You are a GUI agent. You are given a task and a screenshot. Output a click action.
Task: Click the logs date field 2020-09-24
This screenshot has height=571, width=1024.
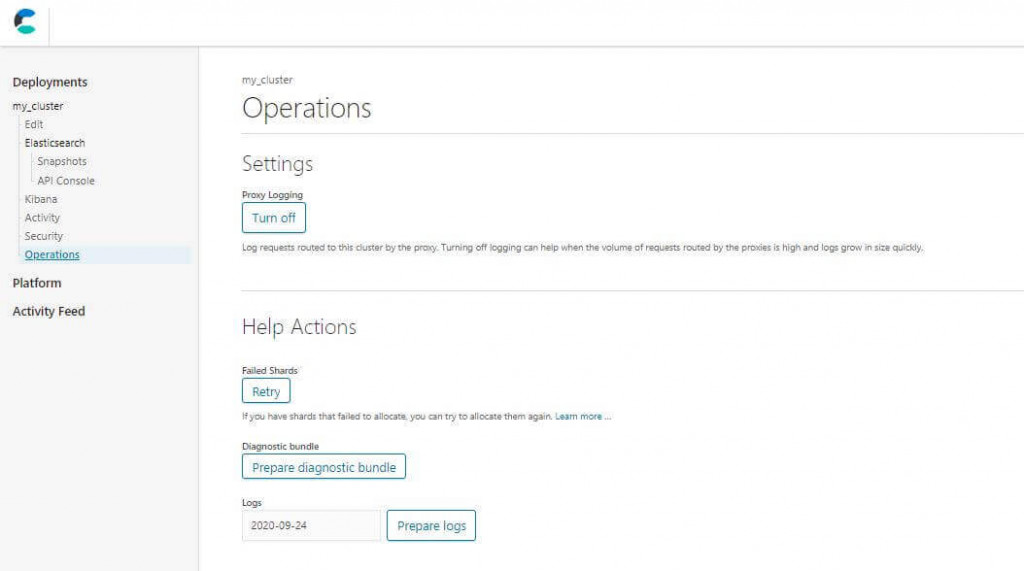[311, 525]
